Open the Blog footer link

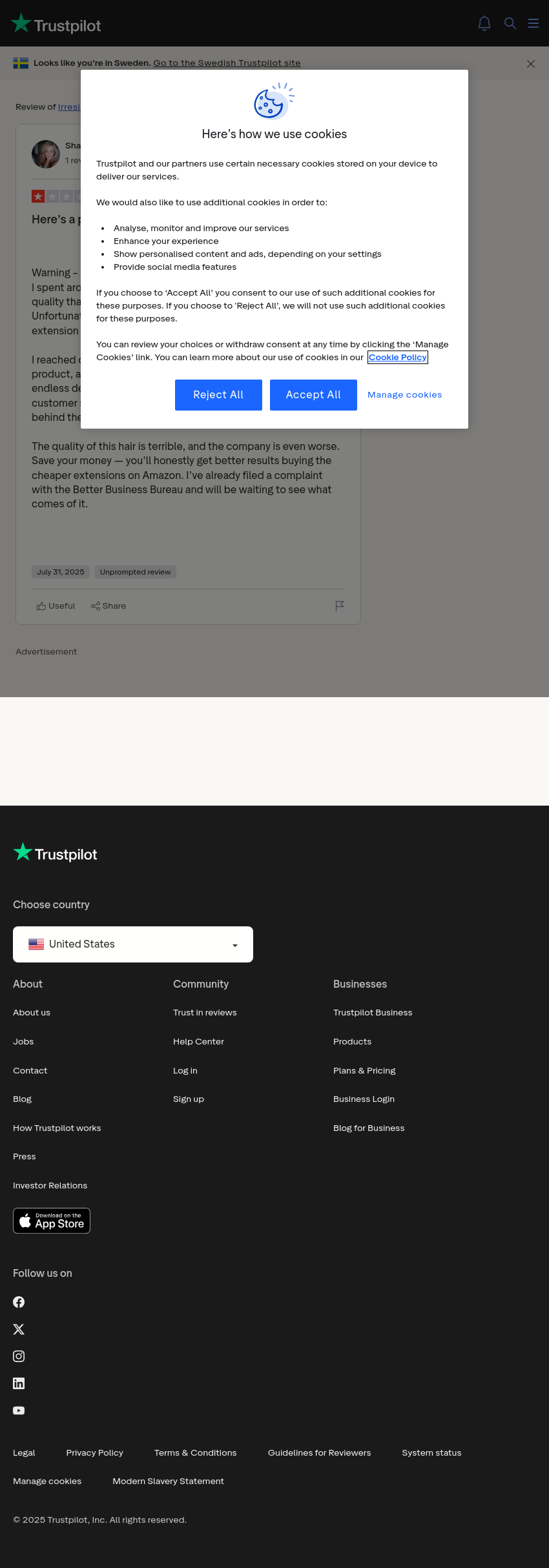[23, 1099]
